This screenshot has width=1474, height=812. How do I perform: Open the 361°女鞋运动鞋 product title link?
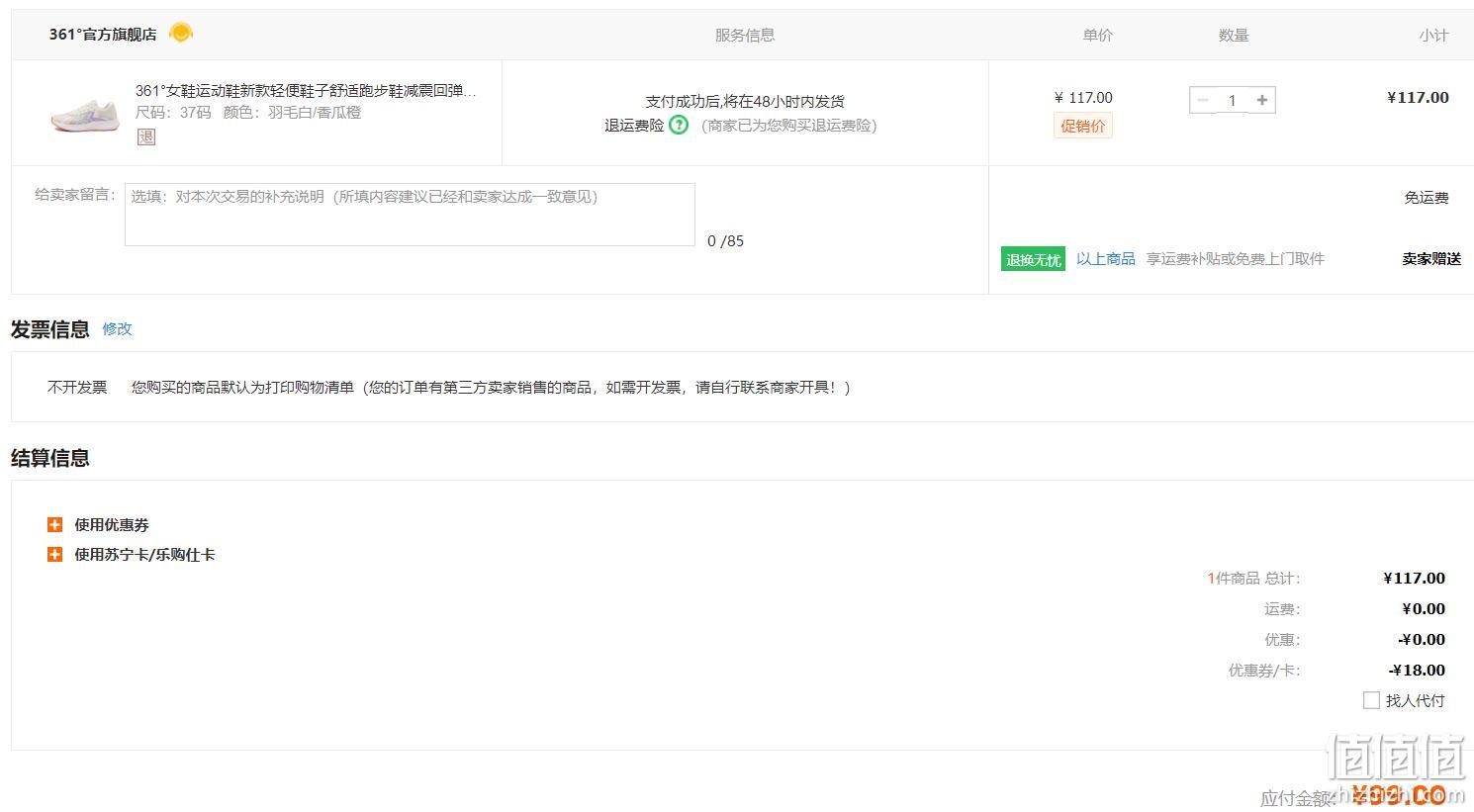pyautogui.click(x=306, y=91)
